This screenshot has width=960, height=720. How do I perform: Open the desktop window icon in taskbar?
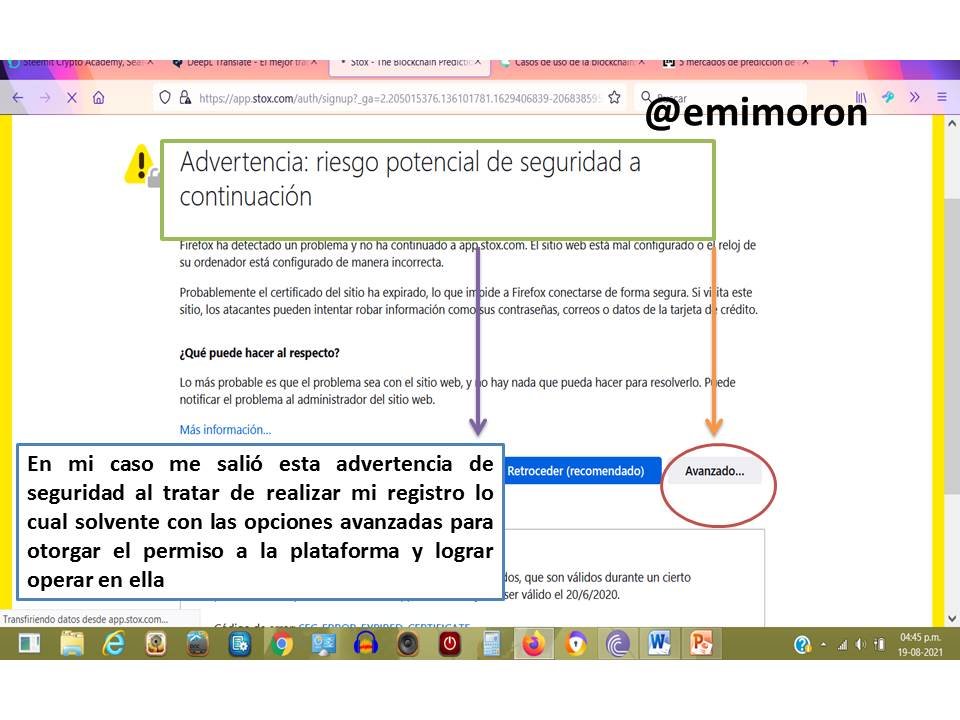[29, 644]
